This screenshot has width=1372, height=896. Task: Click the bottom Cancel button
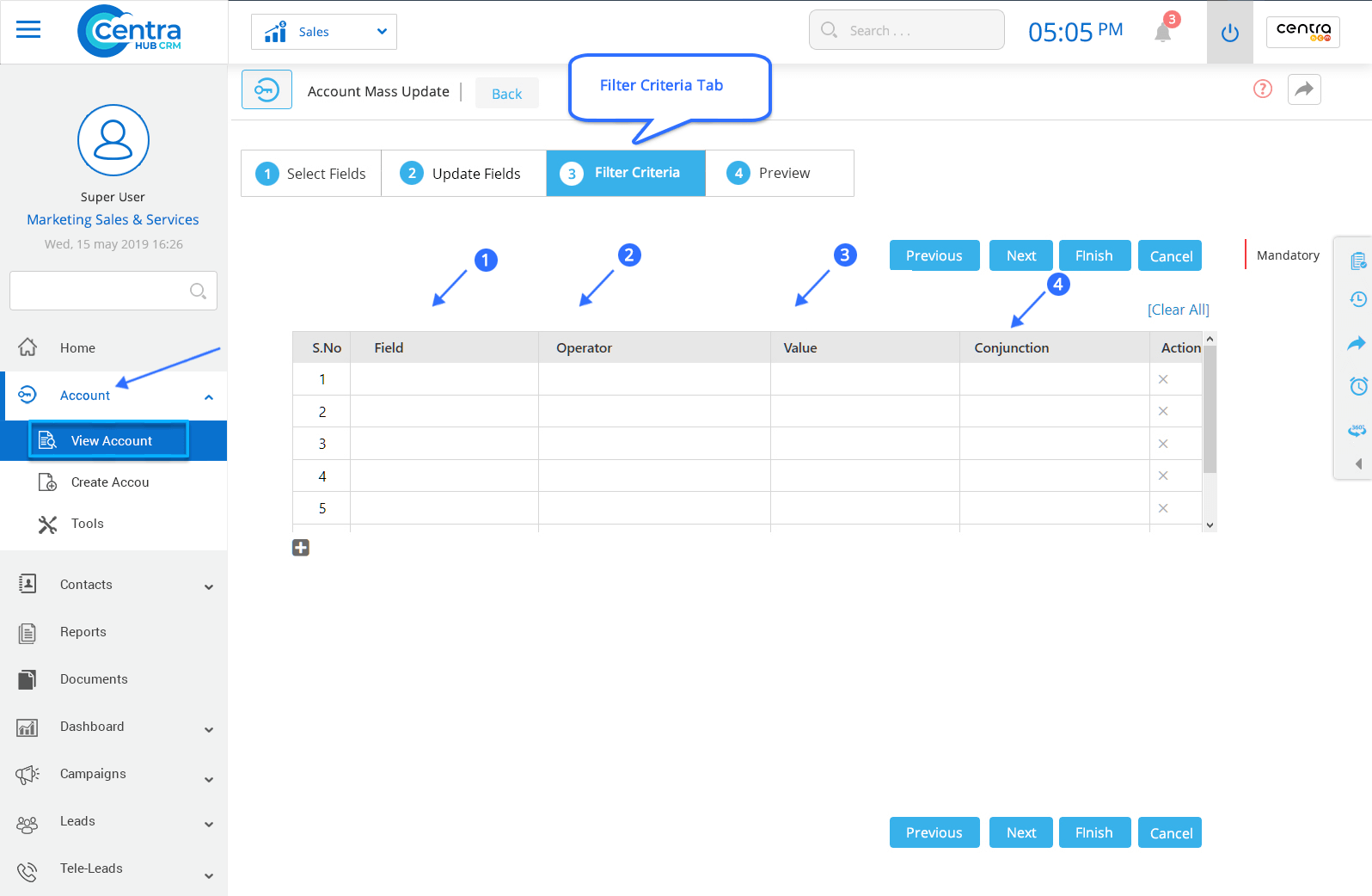(1170, 832)
